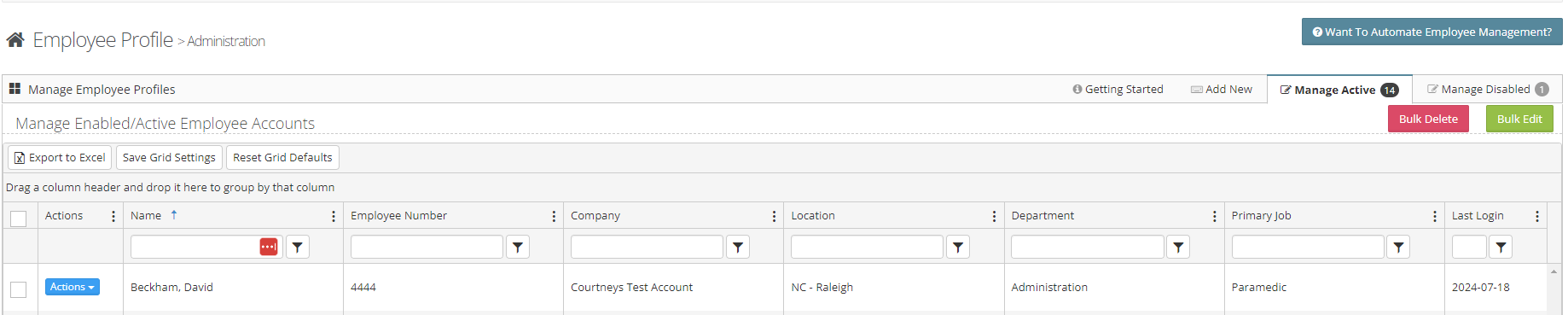Click the Last Login filter funnel icon
Screen dimensions: 1568x315
(x=1501, y=247)
